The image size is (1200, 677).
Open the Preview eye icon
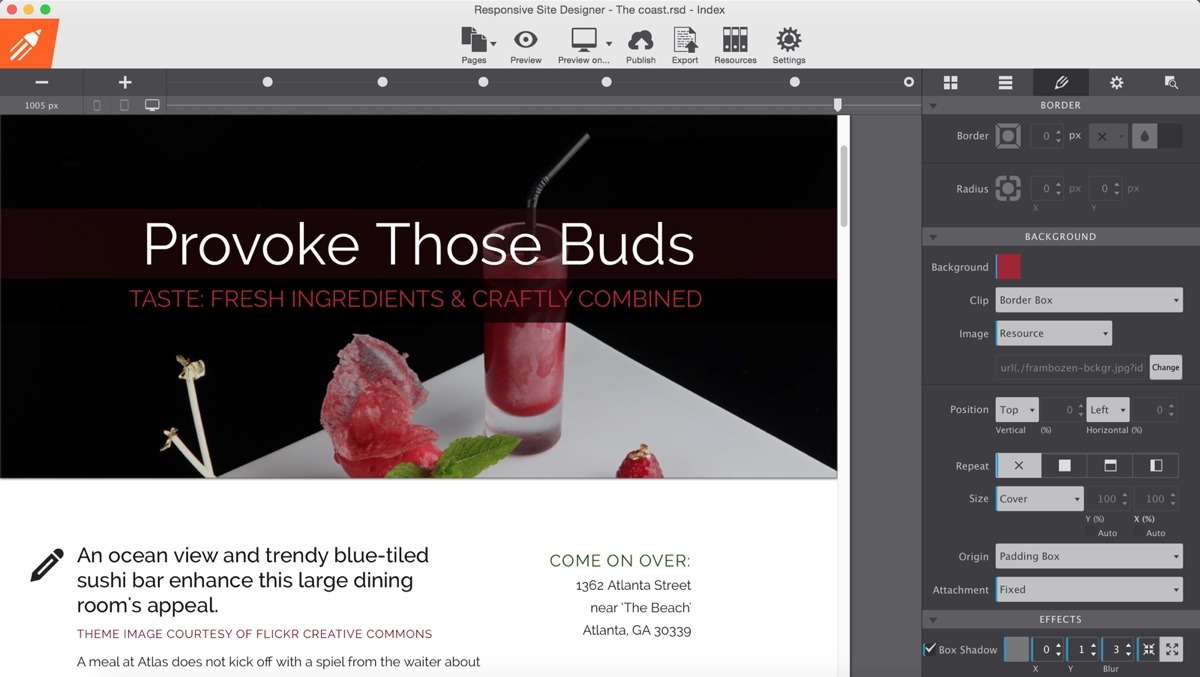525,40
